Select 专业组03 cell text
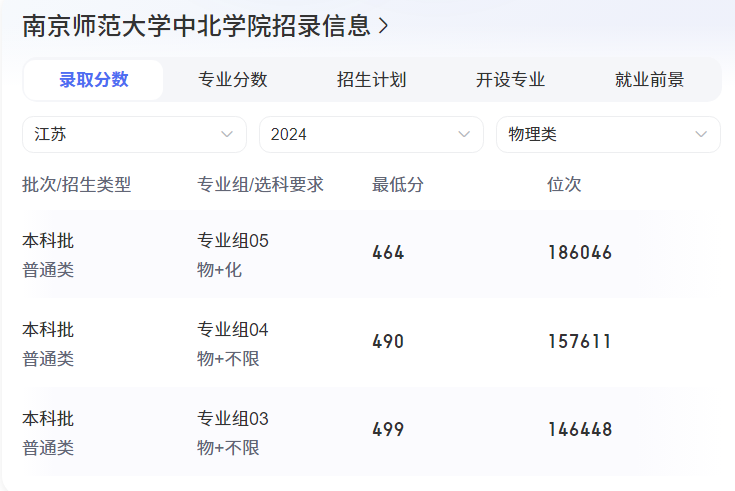 click(x=232, y=418)
